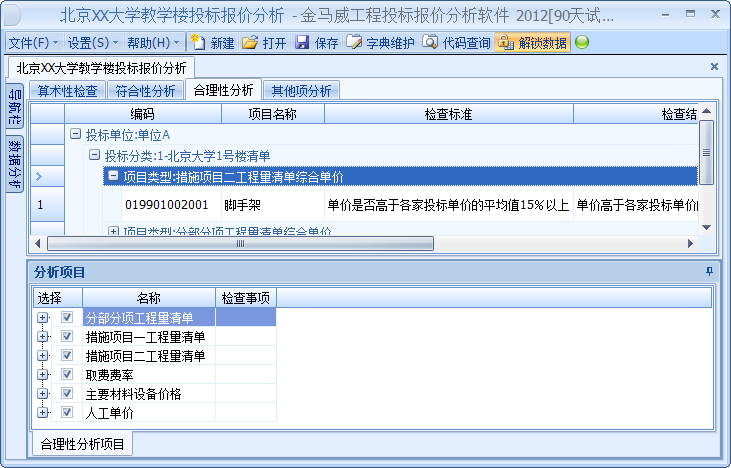Switch to the 算术性检查 tab
The width and height of the screenshot is (731, 468).
[x=68, y=91]
